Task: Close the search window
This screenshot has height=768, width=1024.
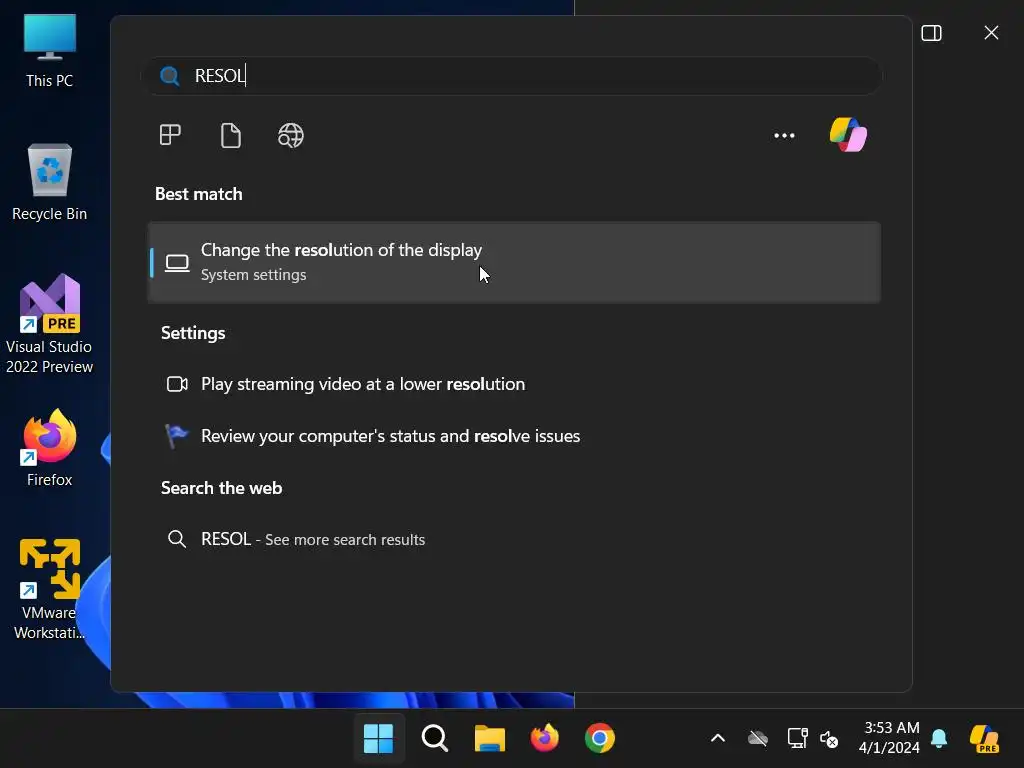Action: [x=991, y=33]
